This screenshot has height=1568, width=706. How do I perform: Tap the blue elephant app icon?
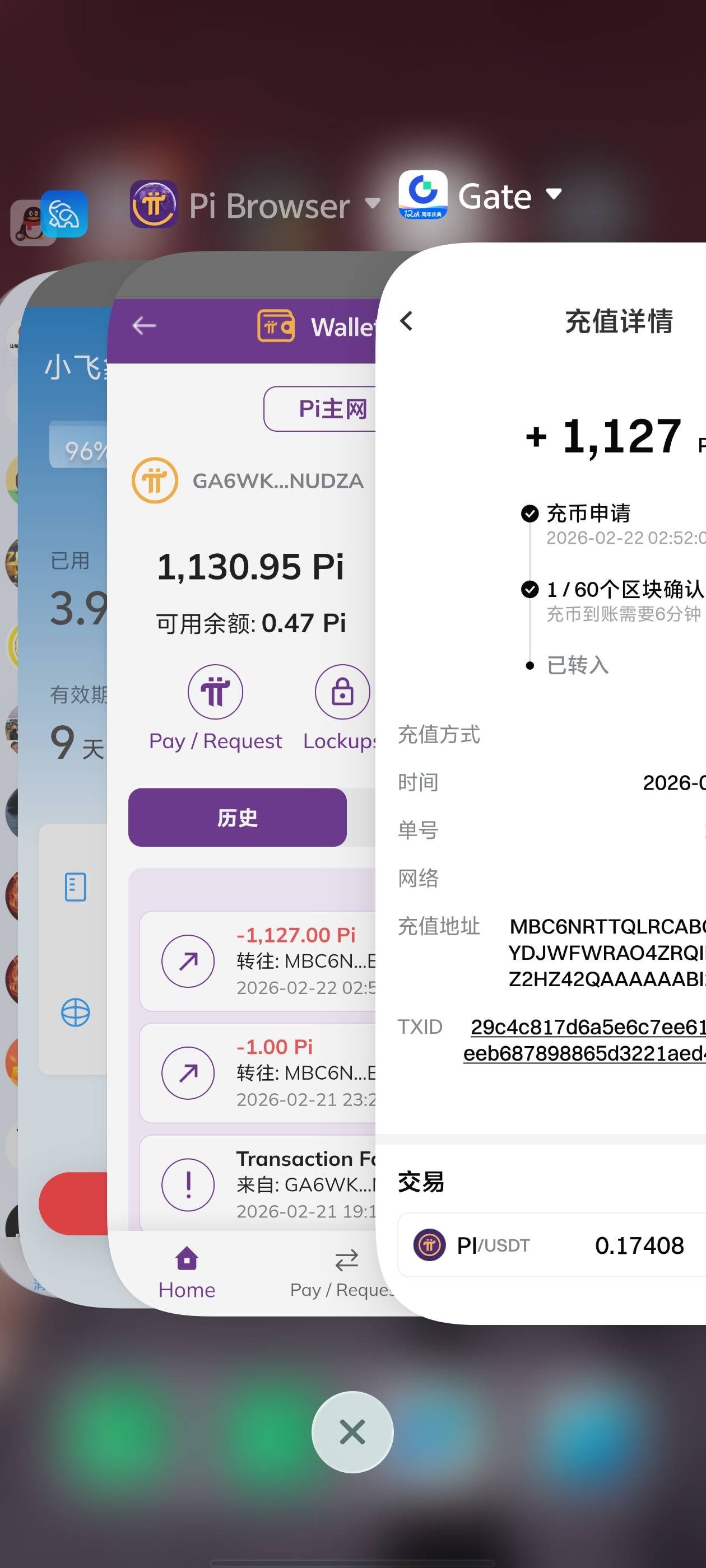point(64,214)
